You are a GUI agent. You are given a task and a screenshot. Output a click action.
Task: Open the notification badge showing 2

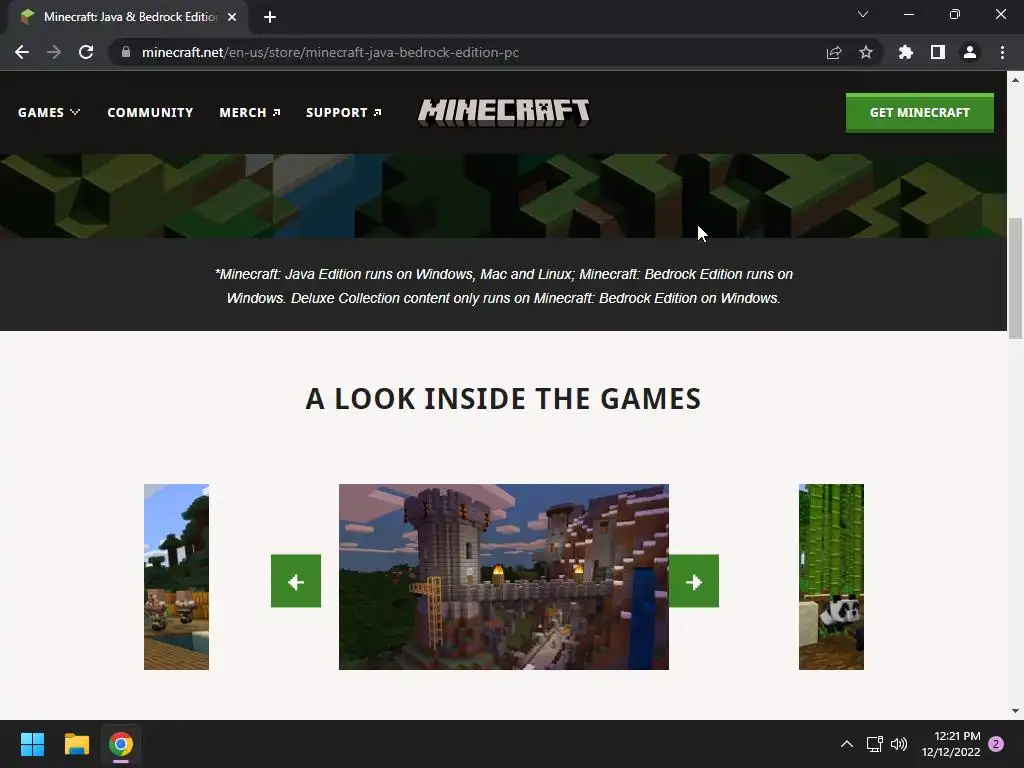[x=996, y=744]
